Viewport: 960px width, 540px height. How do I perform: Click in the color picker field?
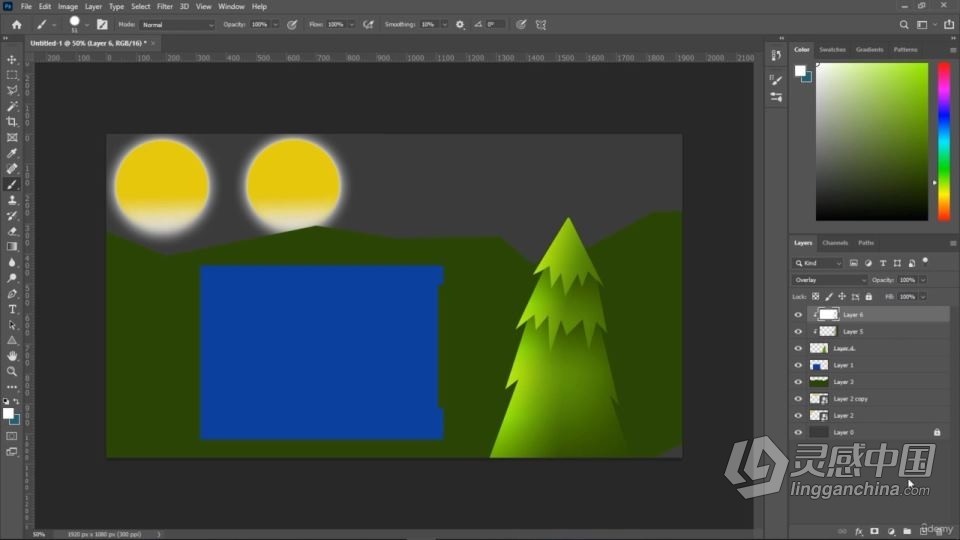(x=872, y=141)
